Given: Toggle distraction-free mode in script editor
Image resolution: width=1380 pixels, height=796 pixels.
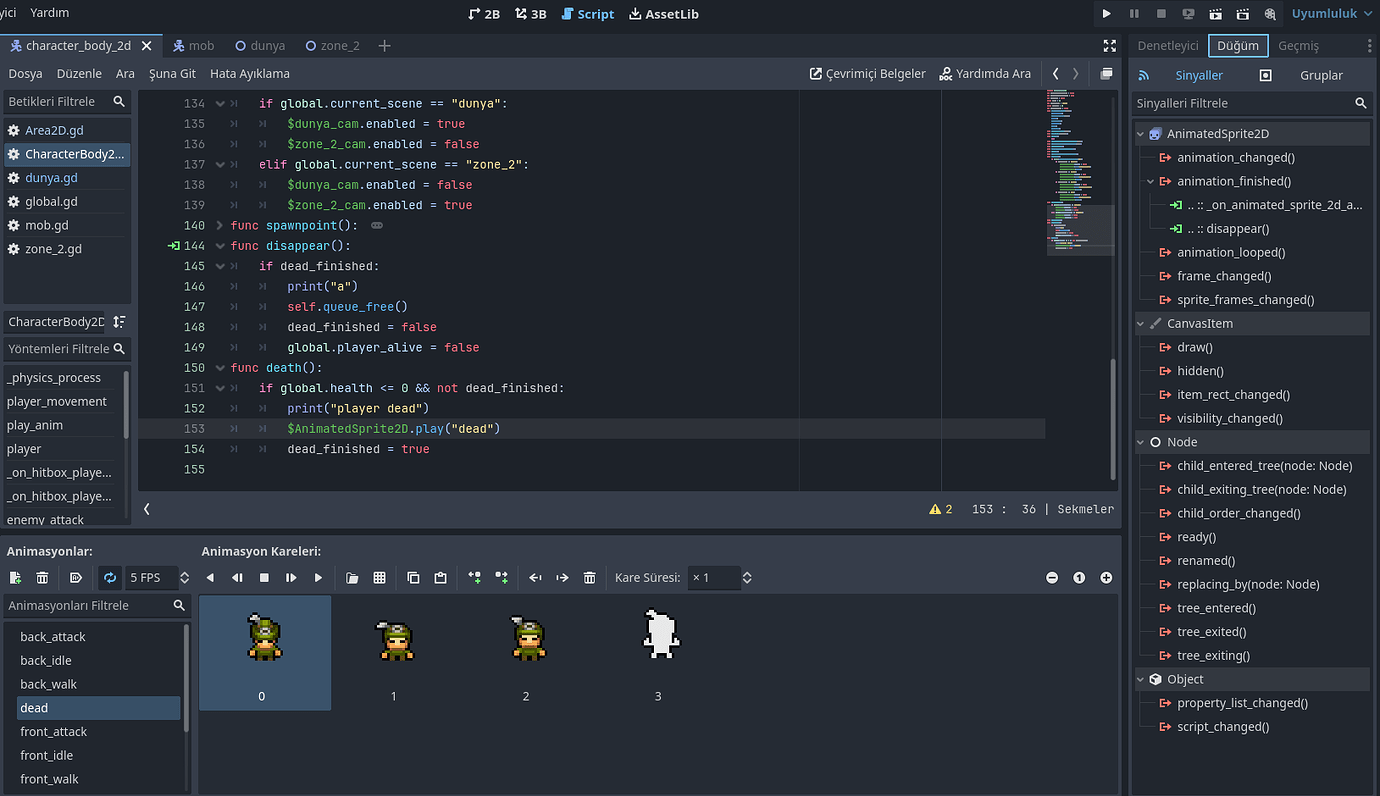Looking at the screenshot, I should pos(1109,45).
